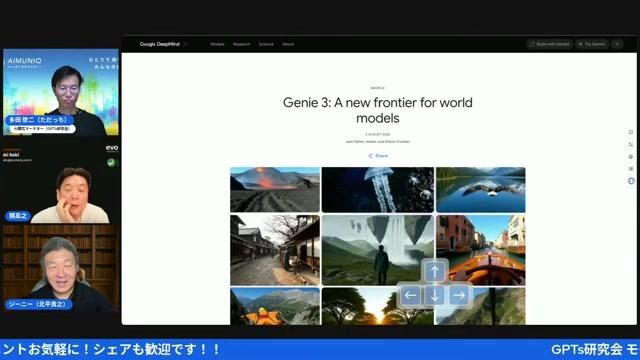Open the search icon in DeepMind header
The image size is (640, 360).
click(x=617, y=44)
